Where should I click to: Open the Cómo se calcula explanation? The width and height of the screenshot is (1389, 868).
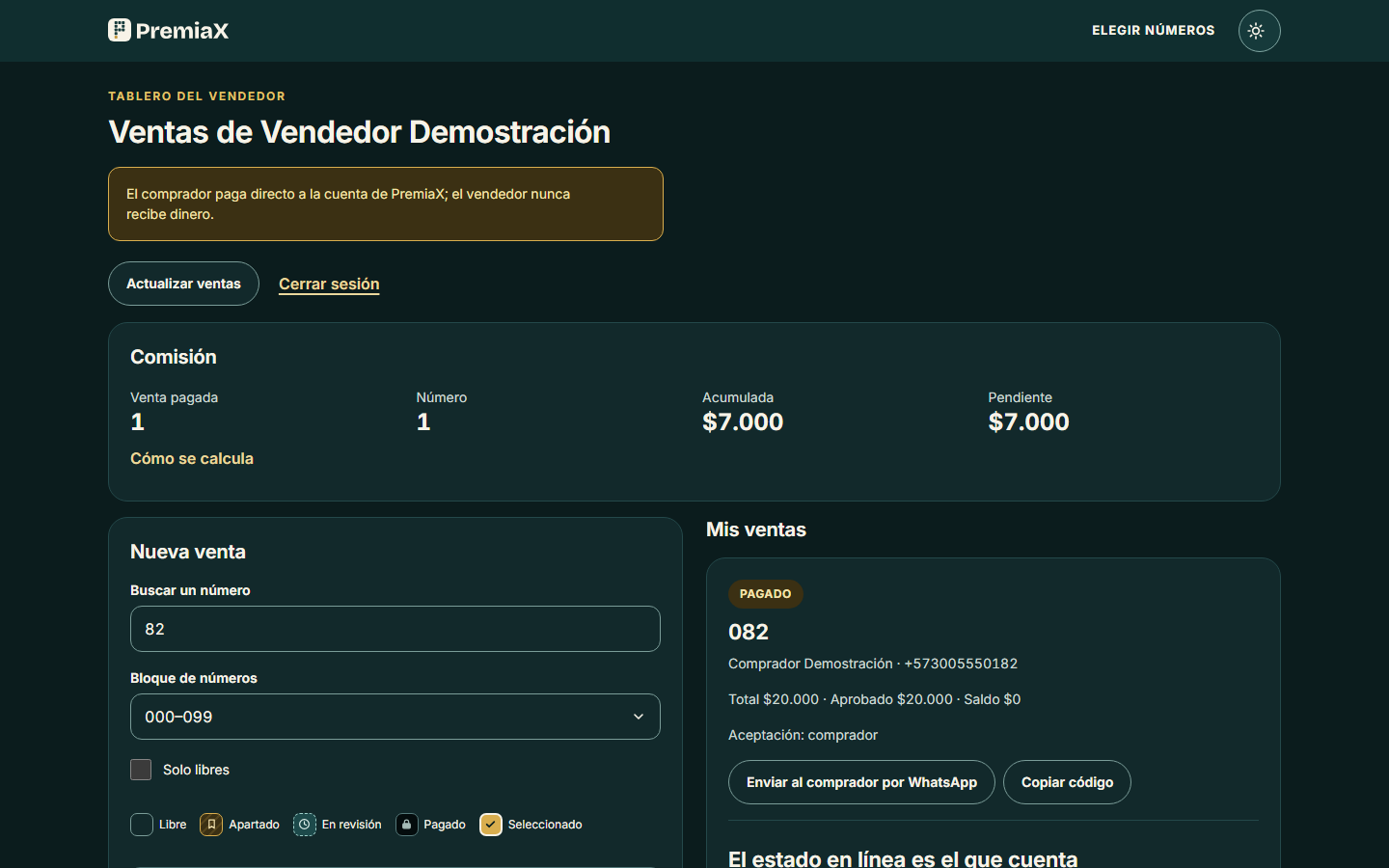[192, 458]
